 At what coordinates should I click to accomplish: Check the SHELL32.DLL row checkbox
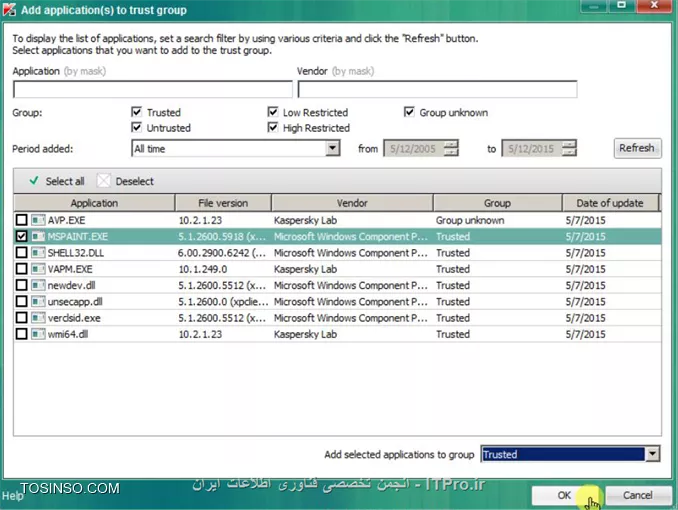[21, 253]
